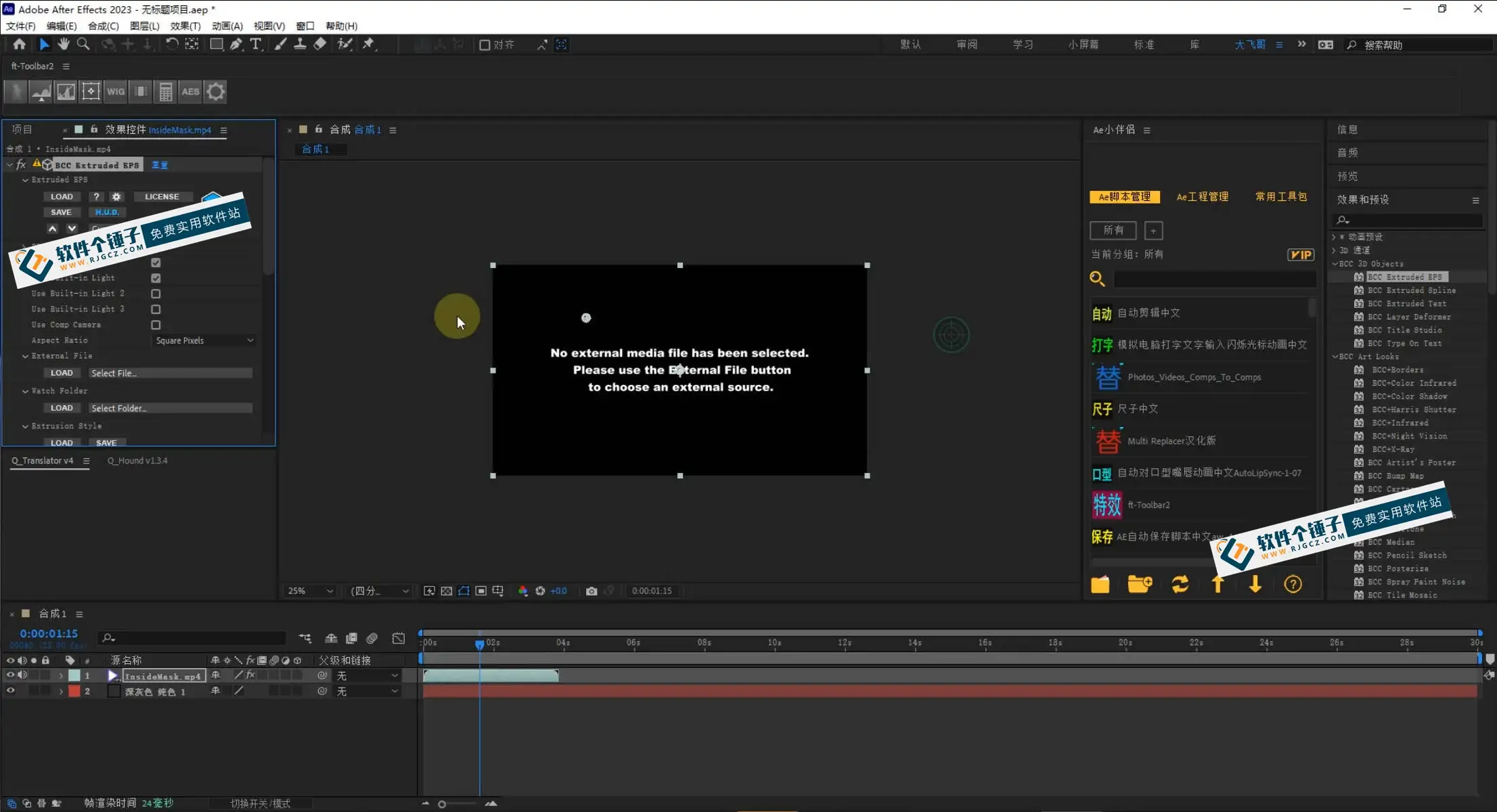Click the snapshot camera icon in viewer
This screenshot has width=1497, height=812.
pos(591,591)
